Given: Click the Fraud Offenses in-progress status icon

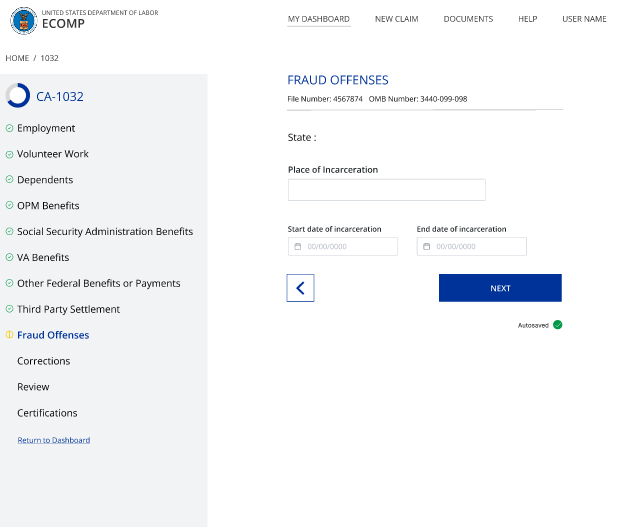Looking at the screenshot, I should (9, 335).
